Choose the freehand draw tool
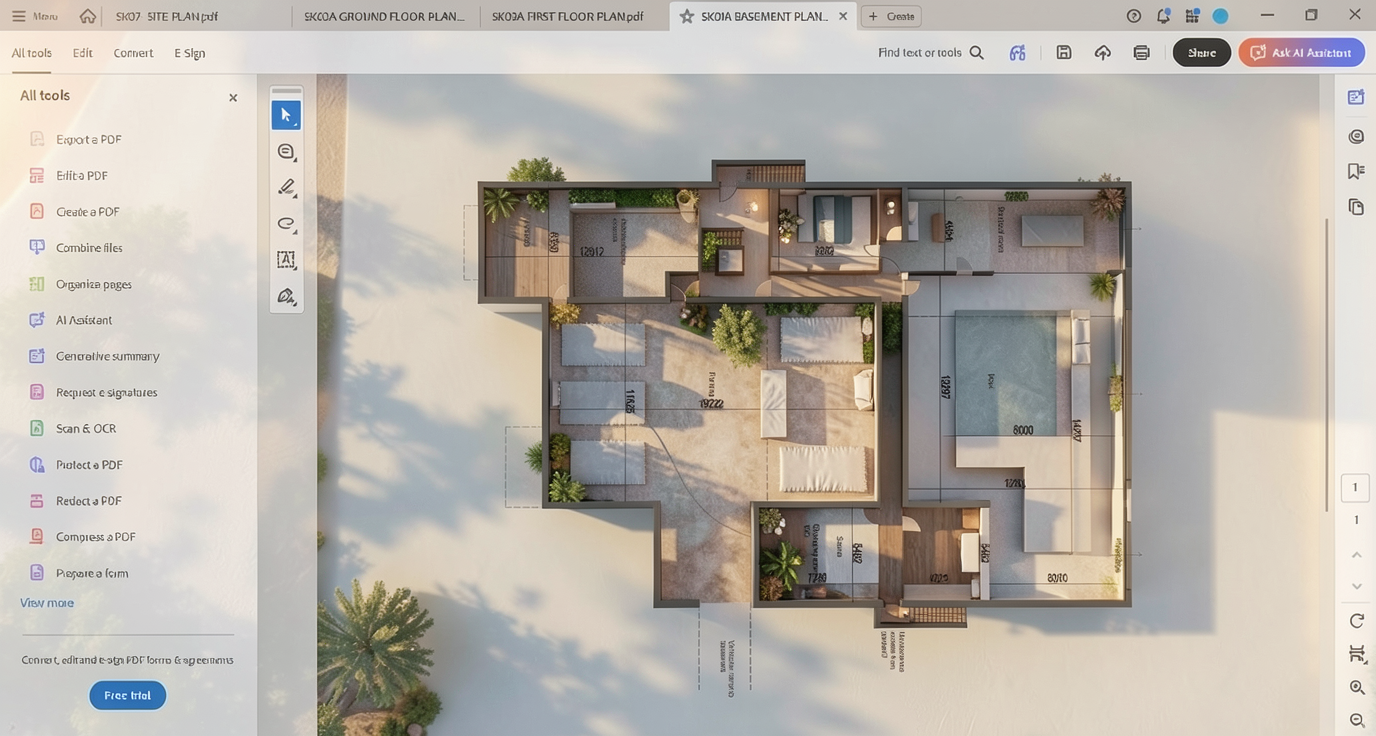This screenshot has height=736, width=1376. [286, 223]
